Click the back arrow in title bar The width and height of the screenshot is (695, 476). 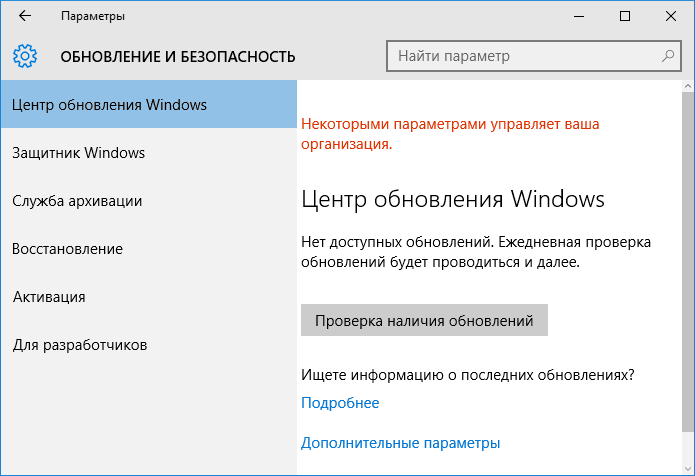coord(24,16)
